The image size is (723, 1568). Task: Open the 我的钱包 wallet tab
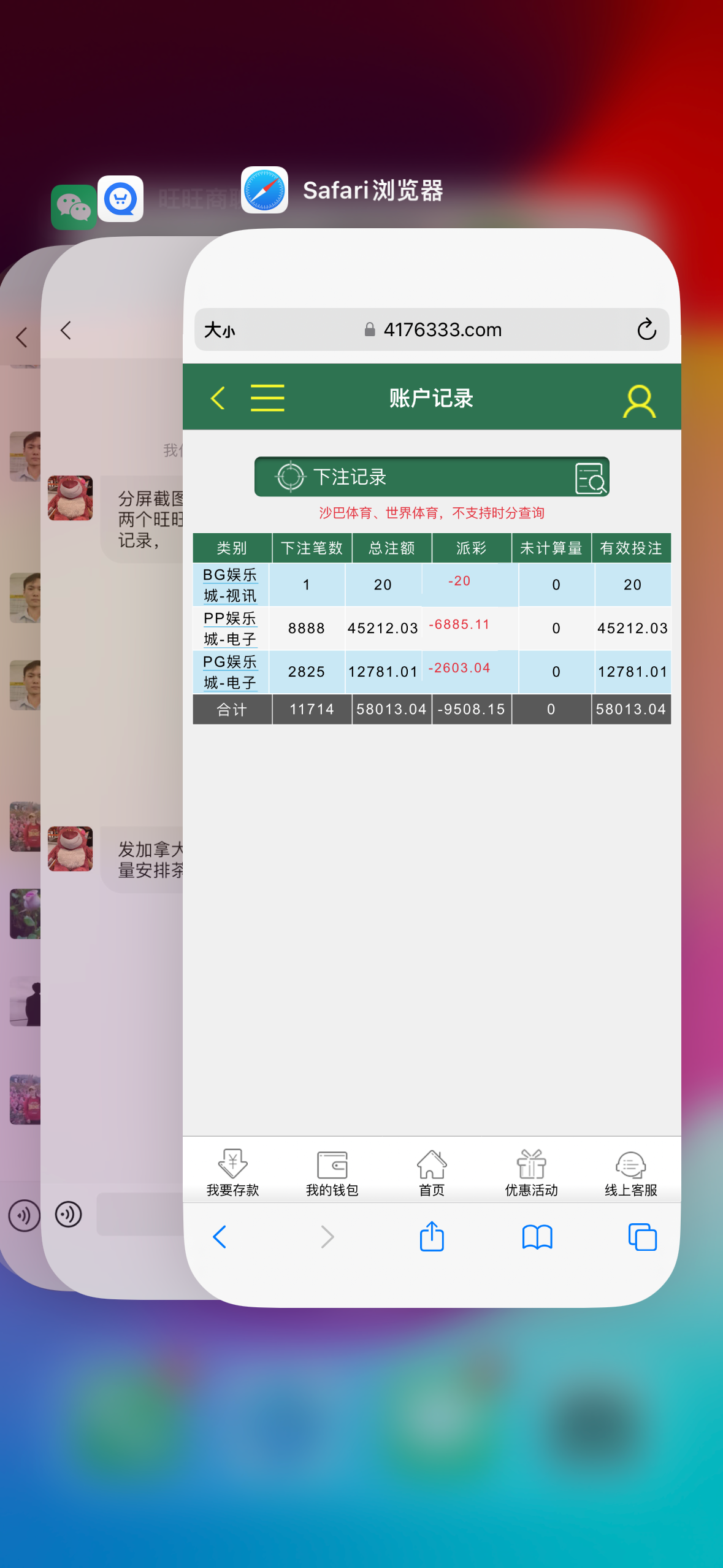pyautogui.click(x=332, y=1173)
